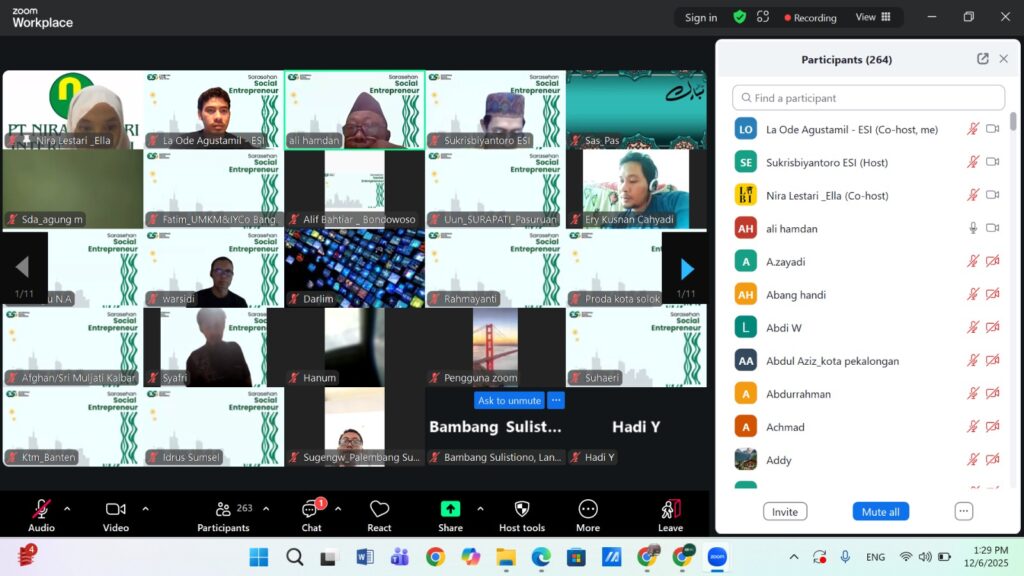The height and width of the screenshot is (576, 1024).
Task: Click the Invite button
Action: coord(785,511)
